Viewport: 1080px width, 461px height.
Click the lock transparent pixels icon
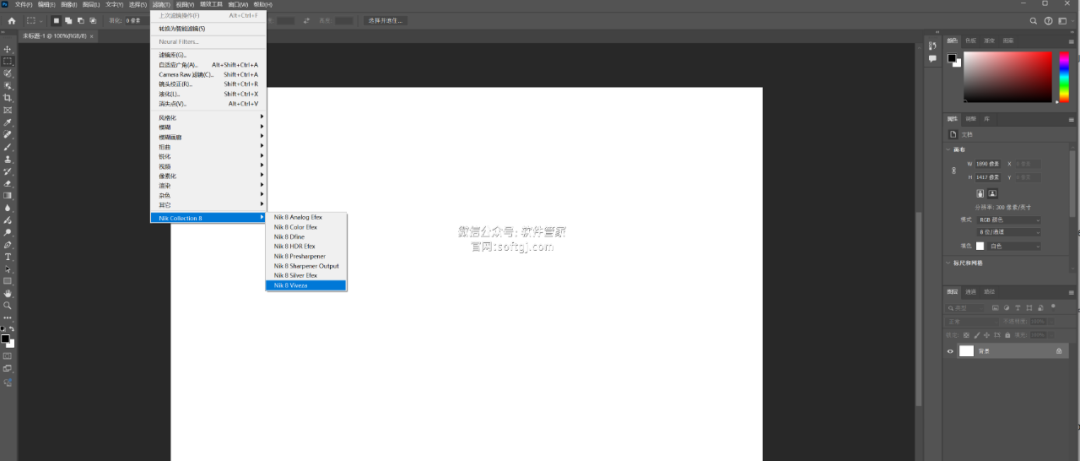point(966,335)
